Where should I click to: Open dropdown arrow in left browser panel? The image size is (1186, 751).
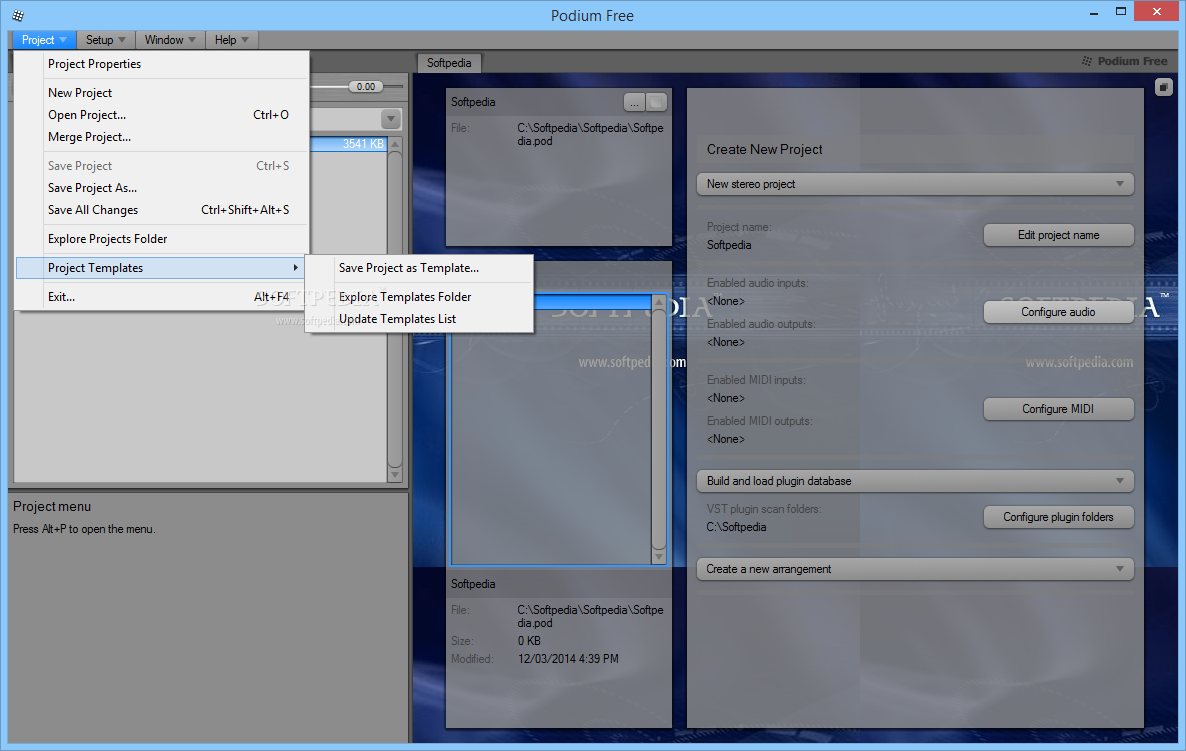pyautogui.click(x=391, y=119)
